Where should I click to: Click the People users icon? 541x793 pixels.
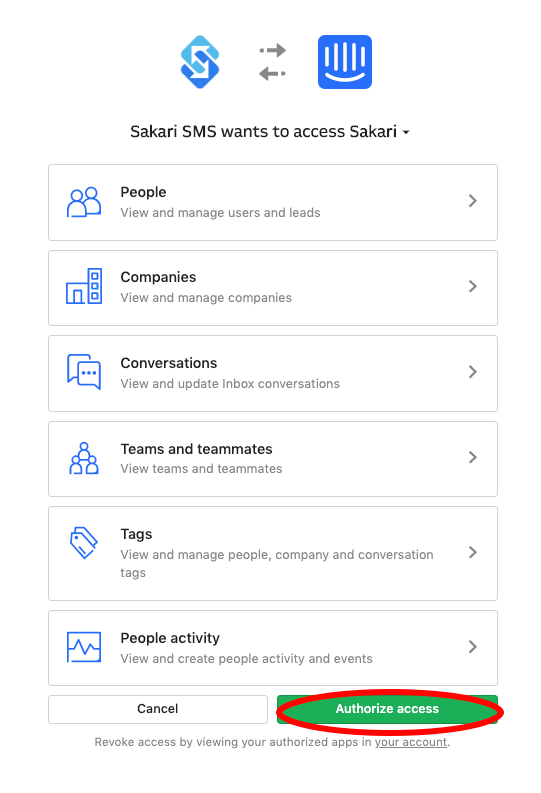pyautogui.click(x=84, y=202)
